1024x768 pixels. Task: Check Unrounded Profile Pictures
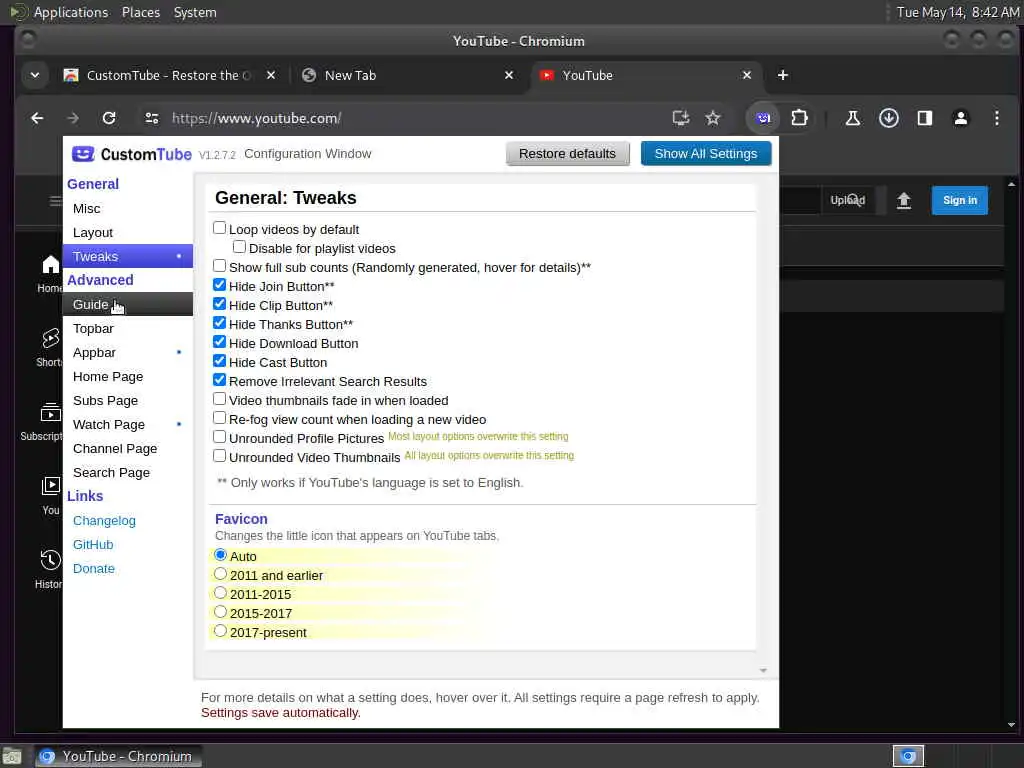pos(219,436)
